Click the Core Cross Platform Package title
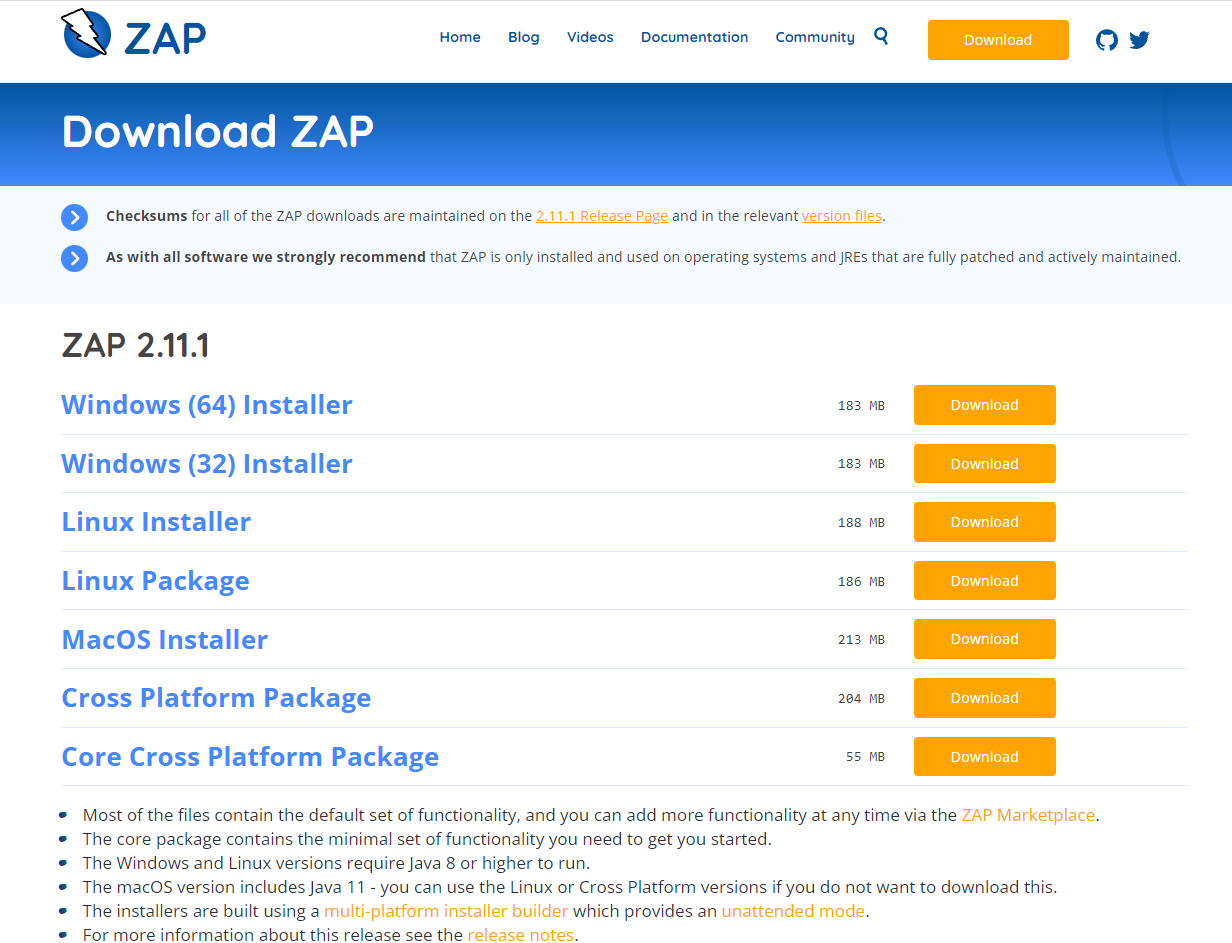The image size is (1232, 943). tap(250, 757)
